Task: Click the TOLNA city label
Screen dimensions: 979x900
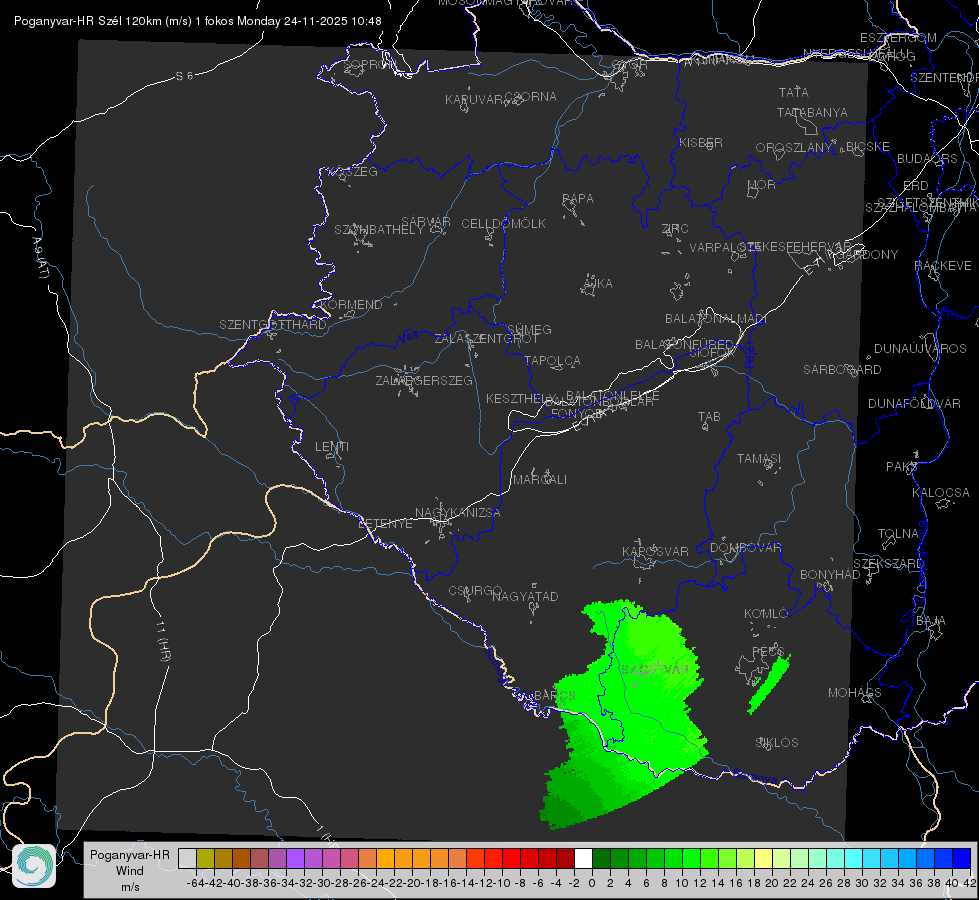Action: [x=898, y=534]
